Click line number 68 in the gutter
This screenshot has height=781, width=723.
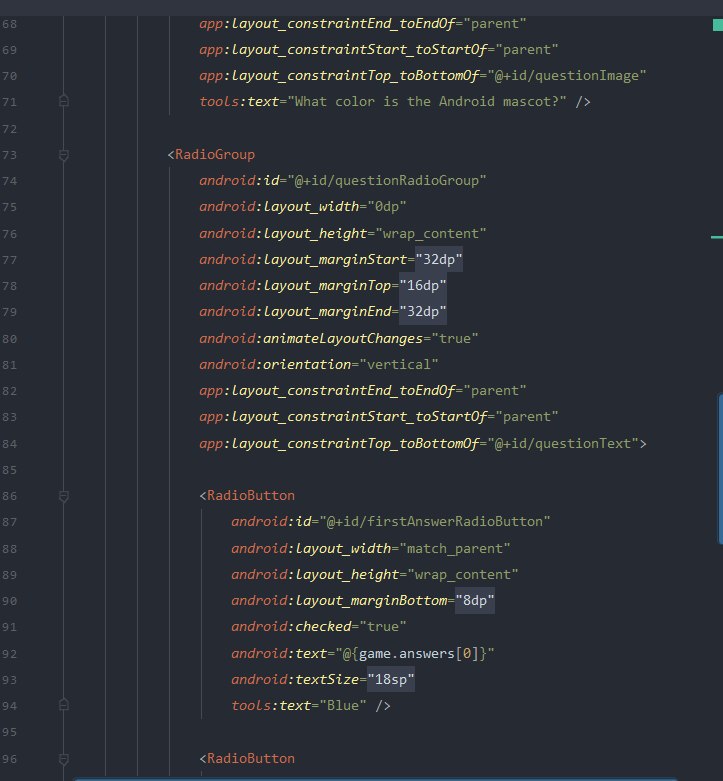coord(9,23)
